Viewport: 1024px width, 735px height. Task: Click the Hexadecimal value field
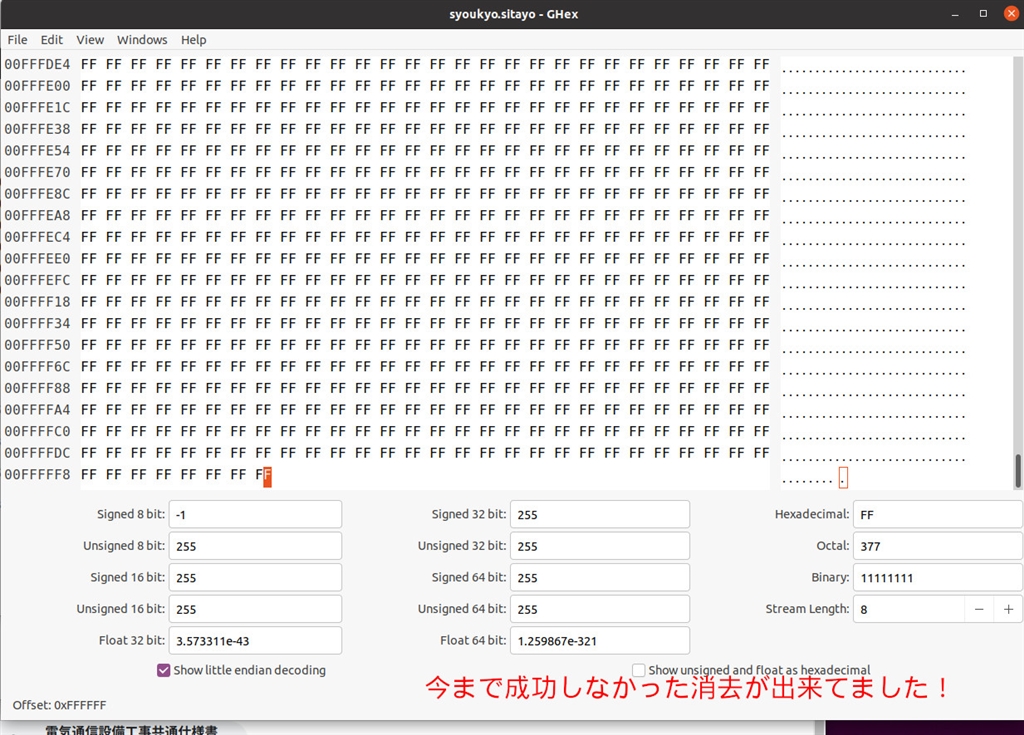click(938, 514)
